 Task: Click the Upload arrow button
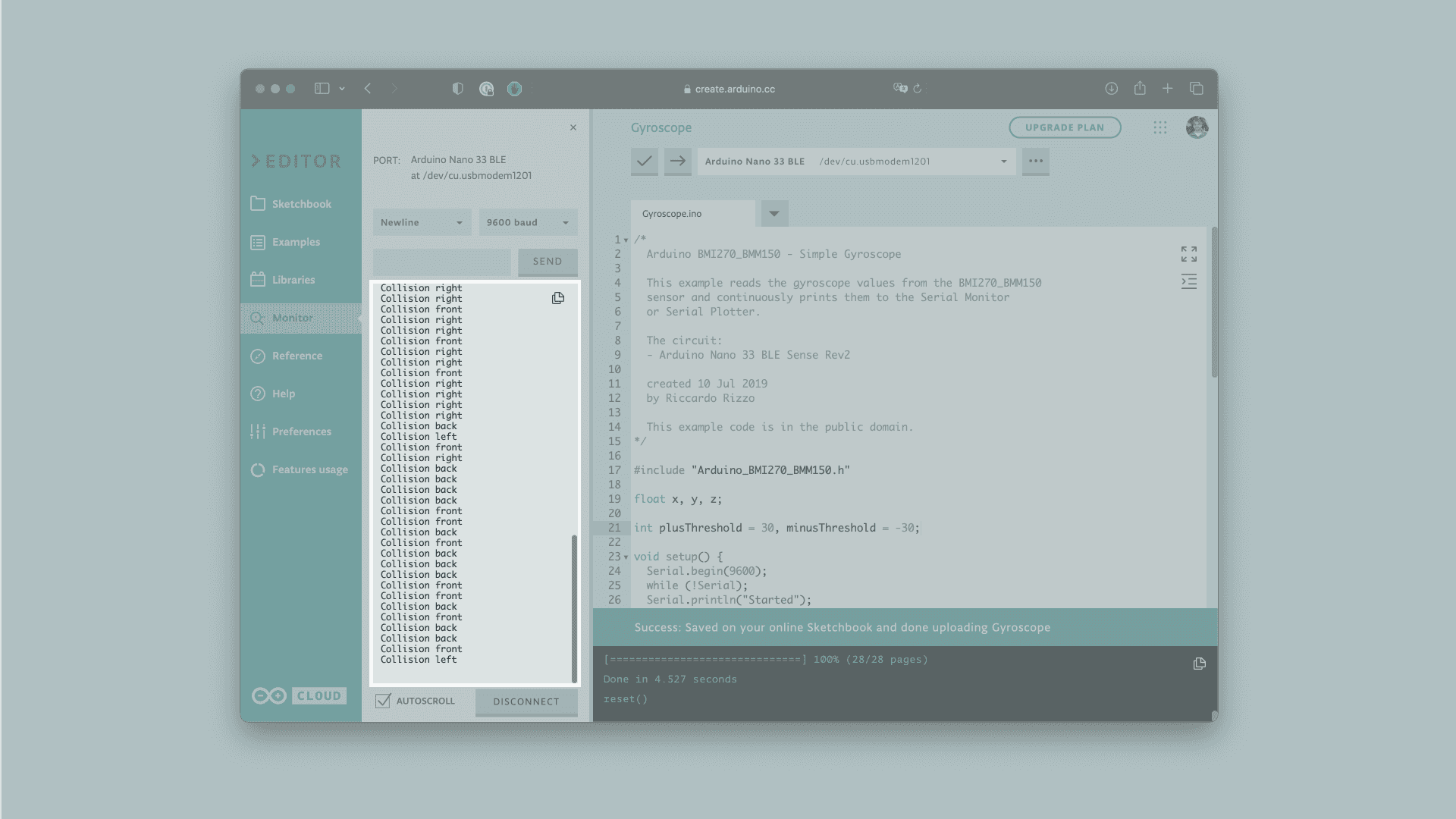click(x=677, y=161)
